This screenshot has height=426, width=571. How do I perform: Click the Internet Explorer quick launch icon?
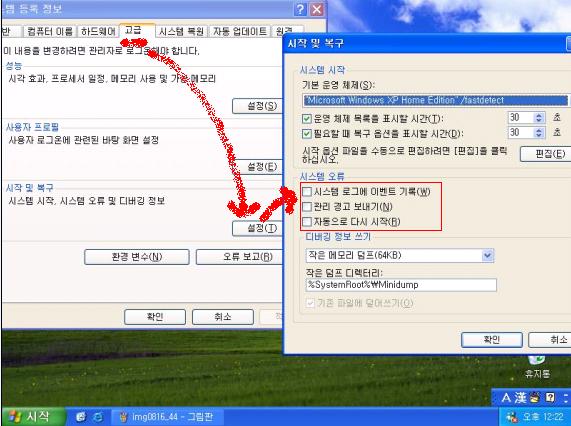coord(98,417)
